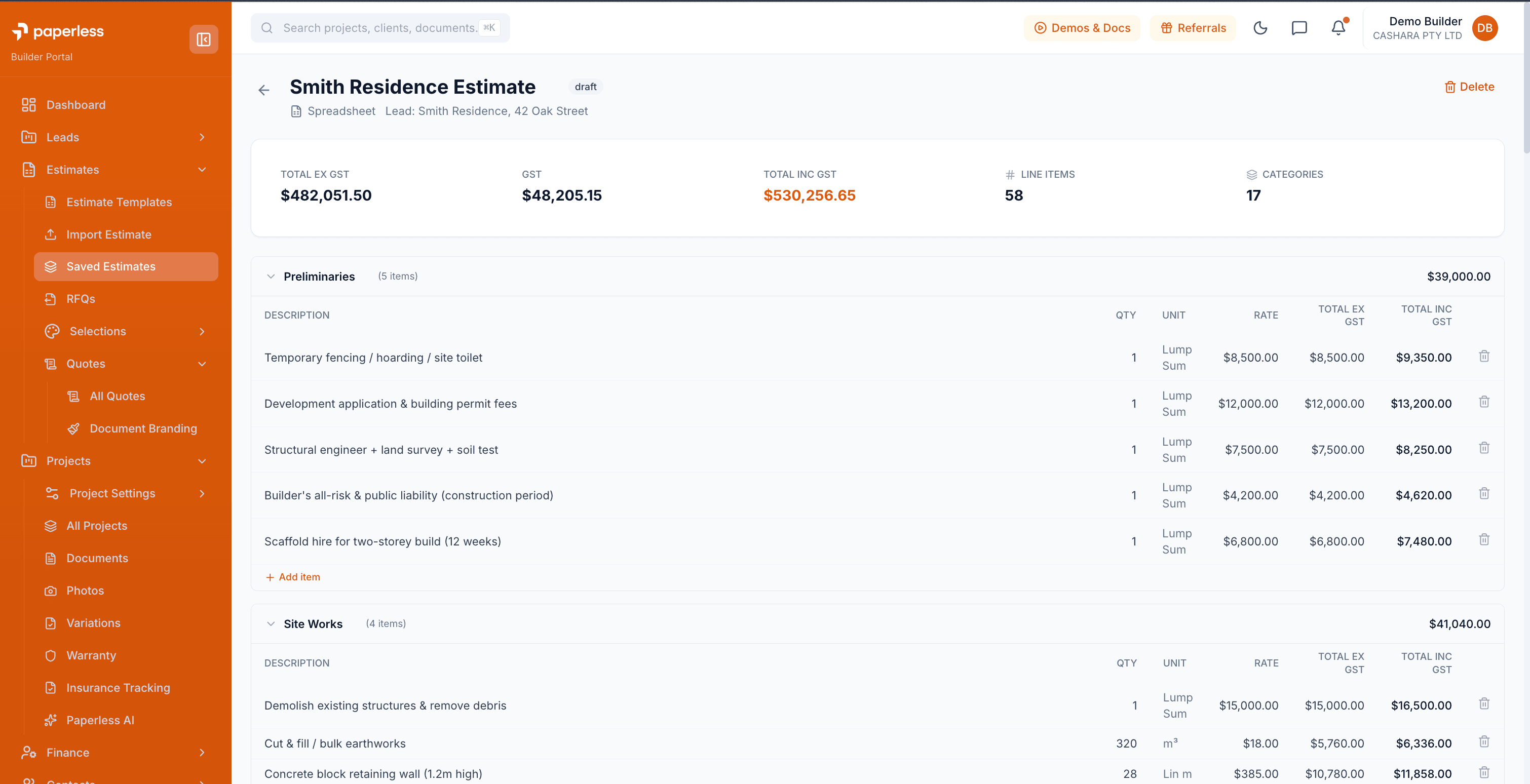Delete the Temporary fencing line item
The image size is (1530, 784).
(1484, 357)
